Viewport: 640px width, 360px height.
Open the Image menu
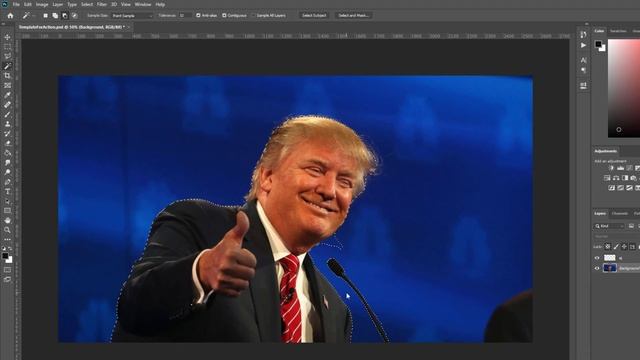pyautogui.click(x=42, y=4)
